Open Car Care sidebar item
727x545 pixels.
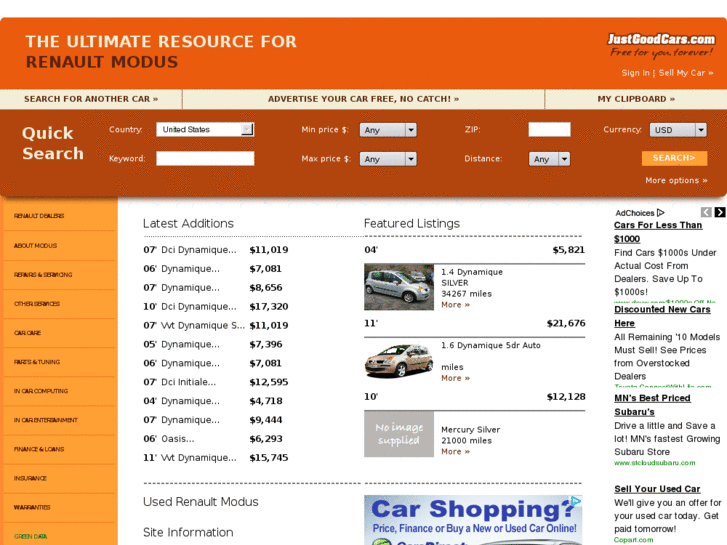pyautogui.click(x=27, y=333)
